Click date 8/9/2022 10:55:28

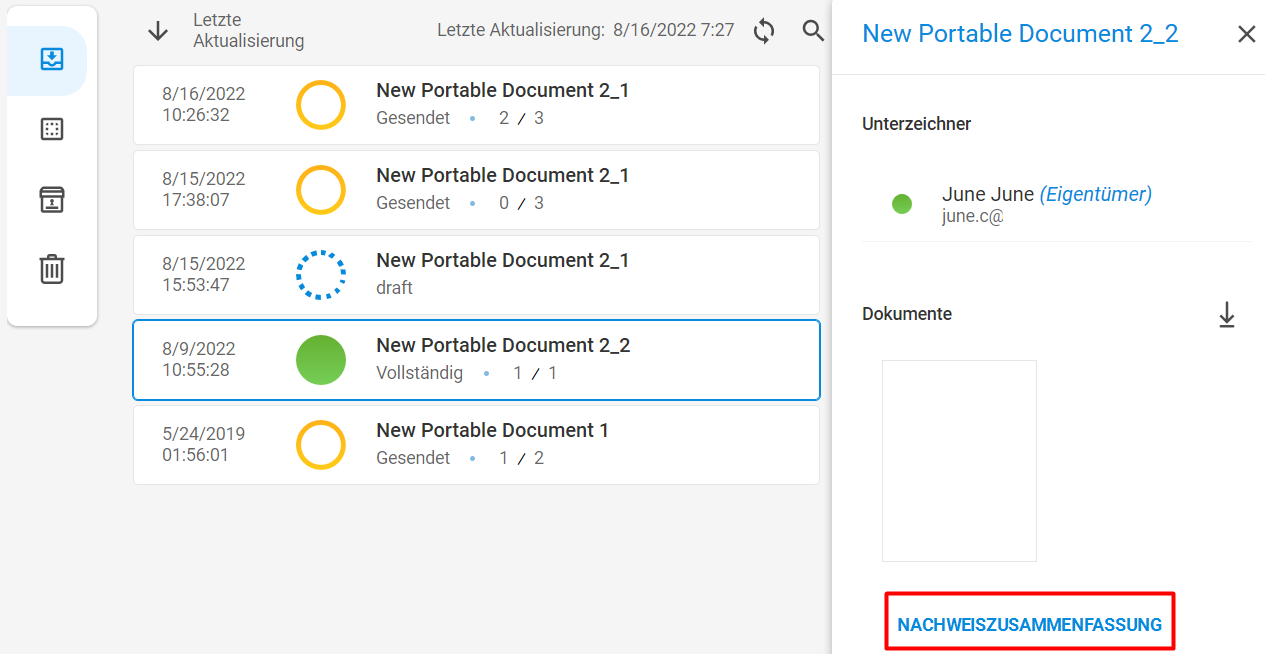(198, 360)
